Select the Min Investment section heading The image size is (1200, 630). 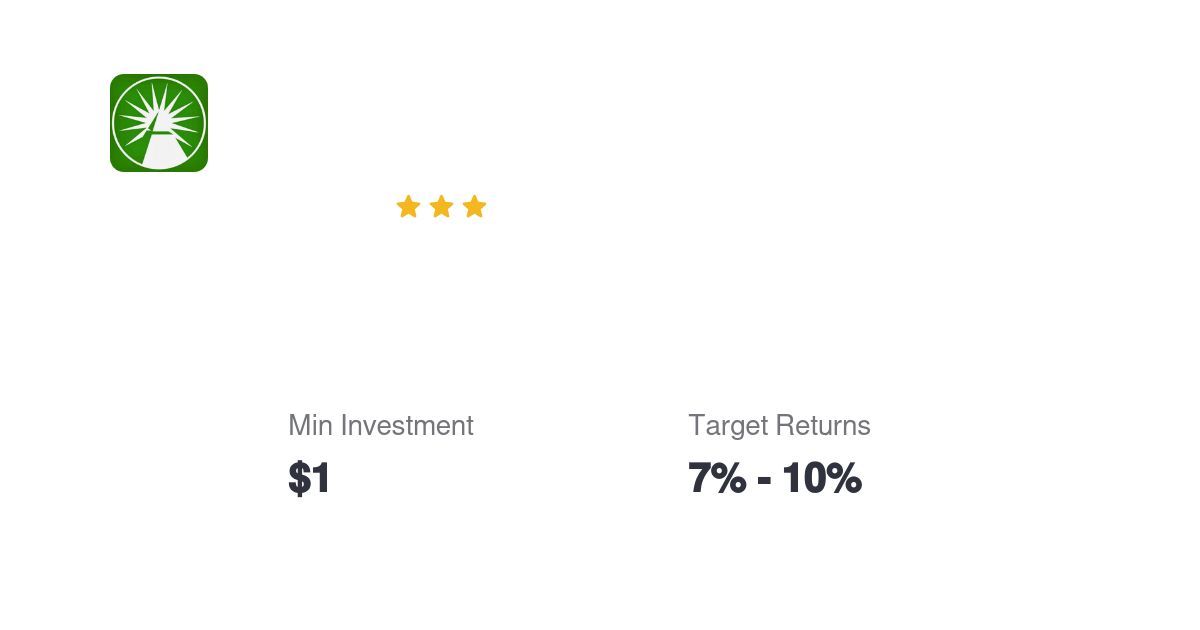380,425
